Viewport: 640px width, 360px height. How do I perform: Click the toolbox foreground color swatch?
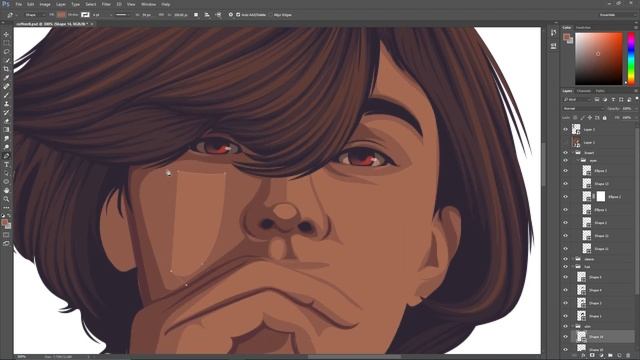[4, 222]
